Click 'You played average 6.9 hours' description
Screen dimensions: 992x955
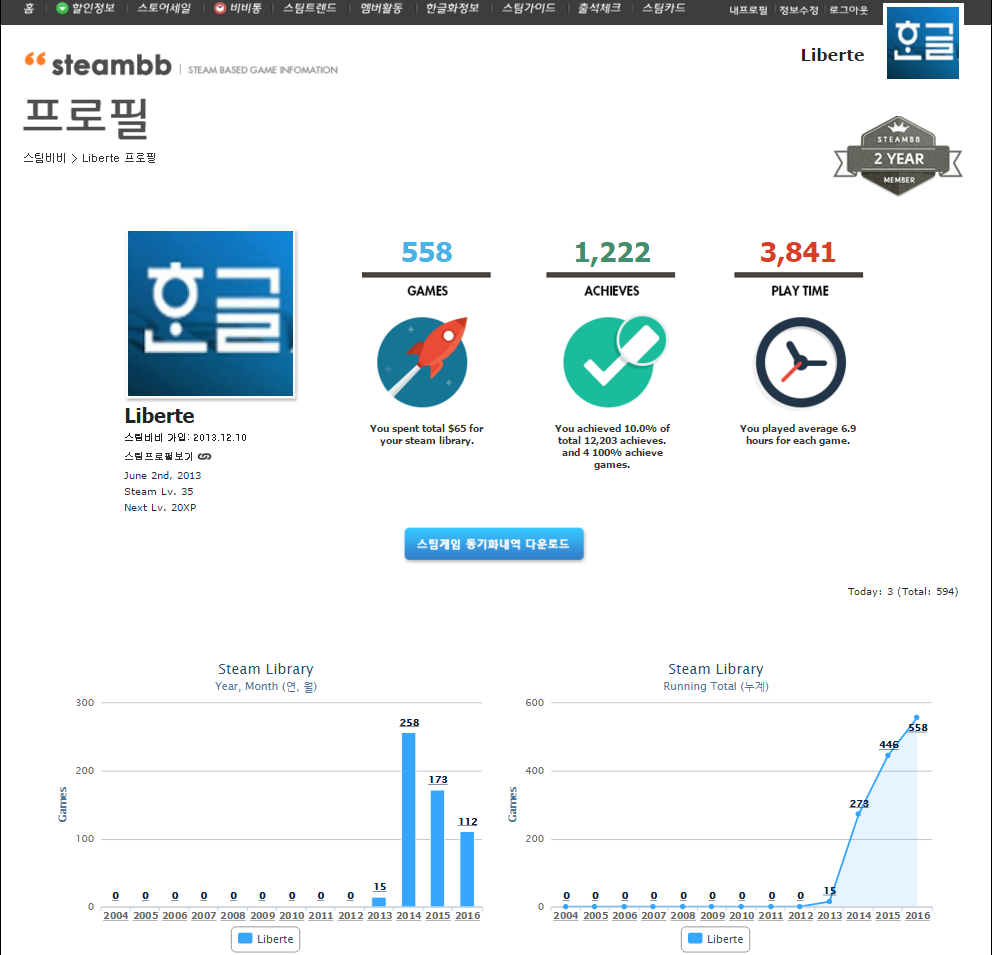pyautogui.click(x=798, y=434)
